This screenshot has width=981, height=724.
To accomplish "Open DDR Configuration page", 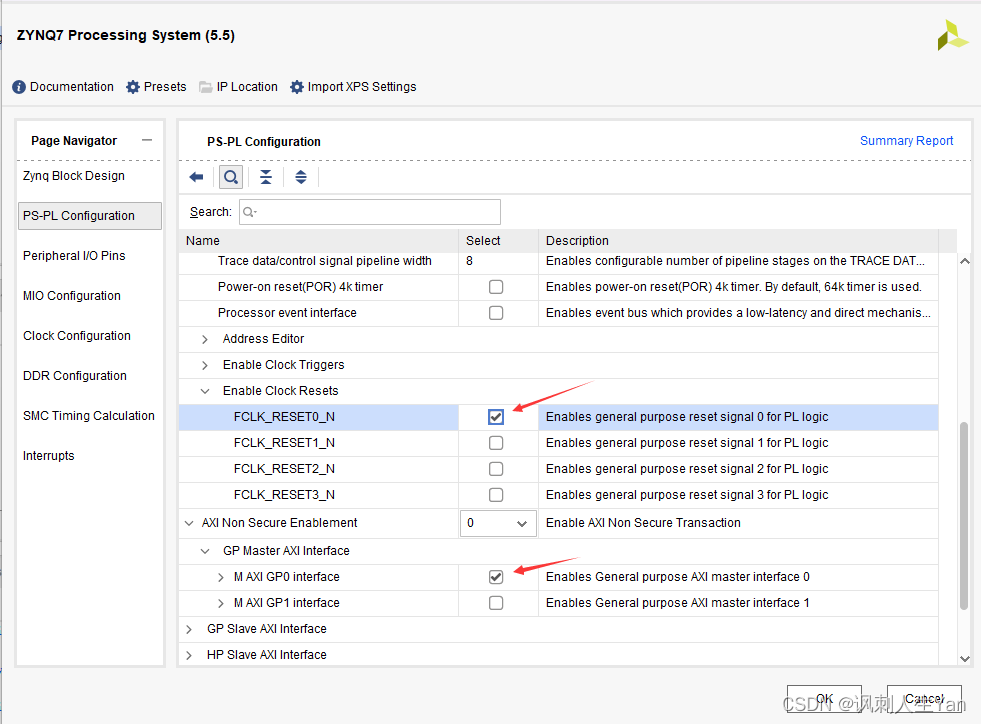I will coord(74,376).
